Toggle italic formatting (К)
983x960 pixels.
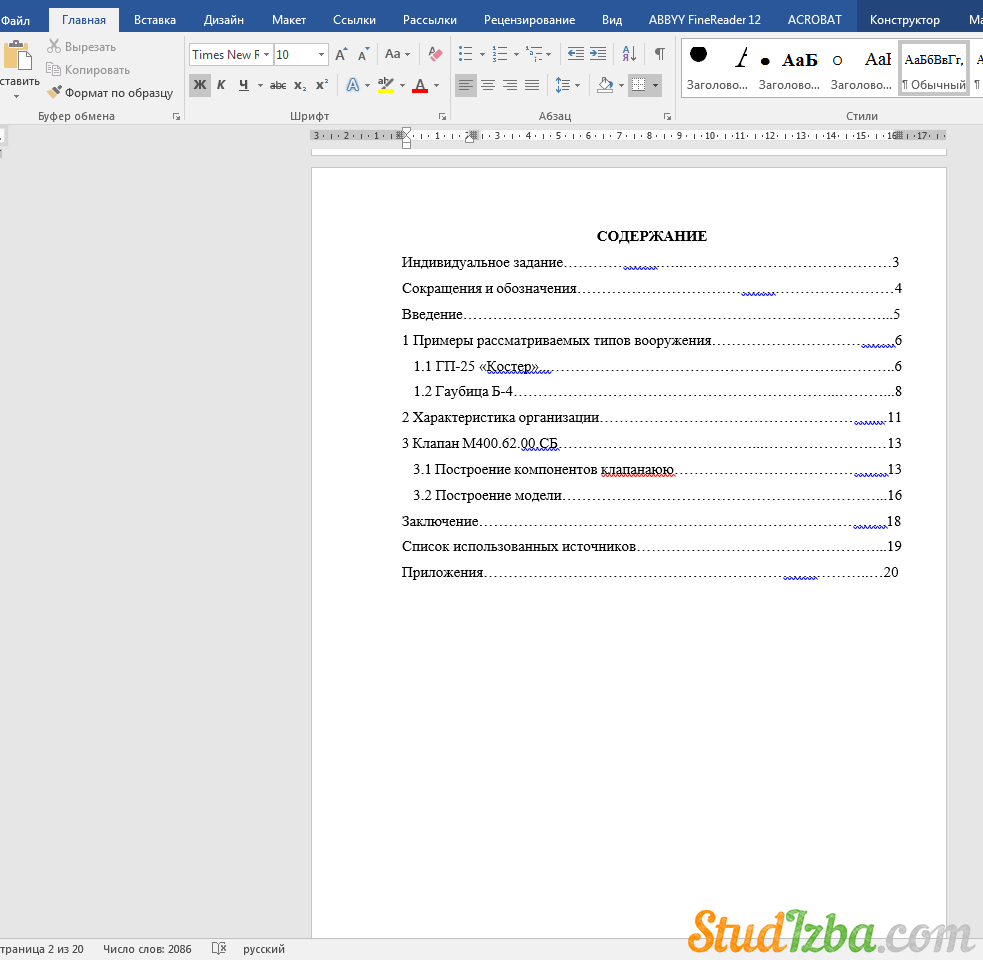(x=221, y=85)
